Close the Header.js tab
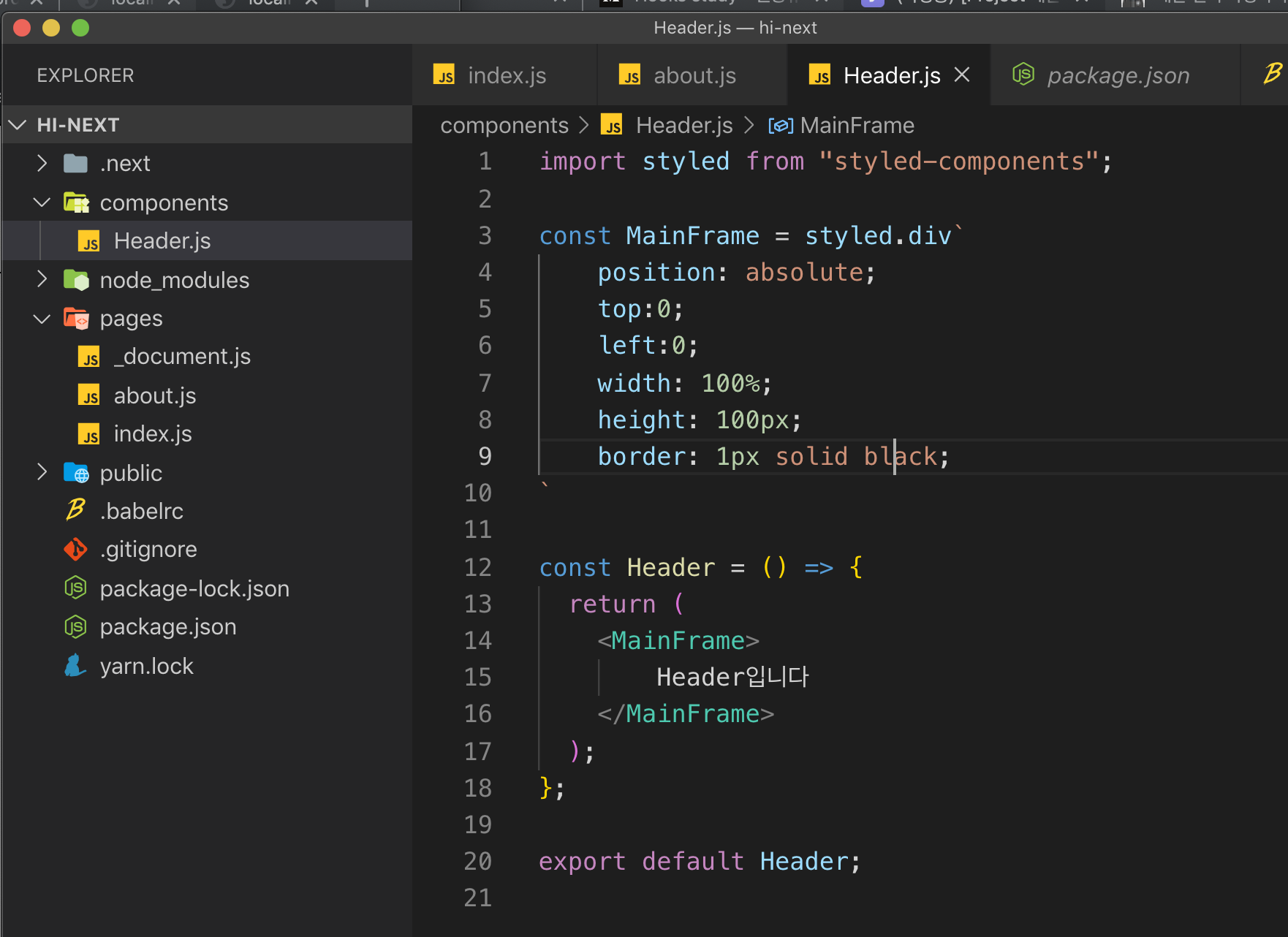Viewport: 1288px width, 937px height. coord(962,75)
